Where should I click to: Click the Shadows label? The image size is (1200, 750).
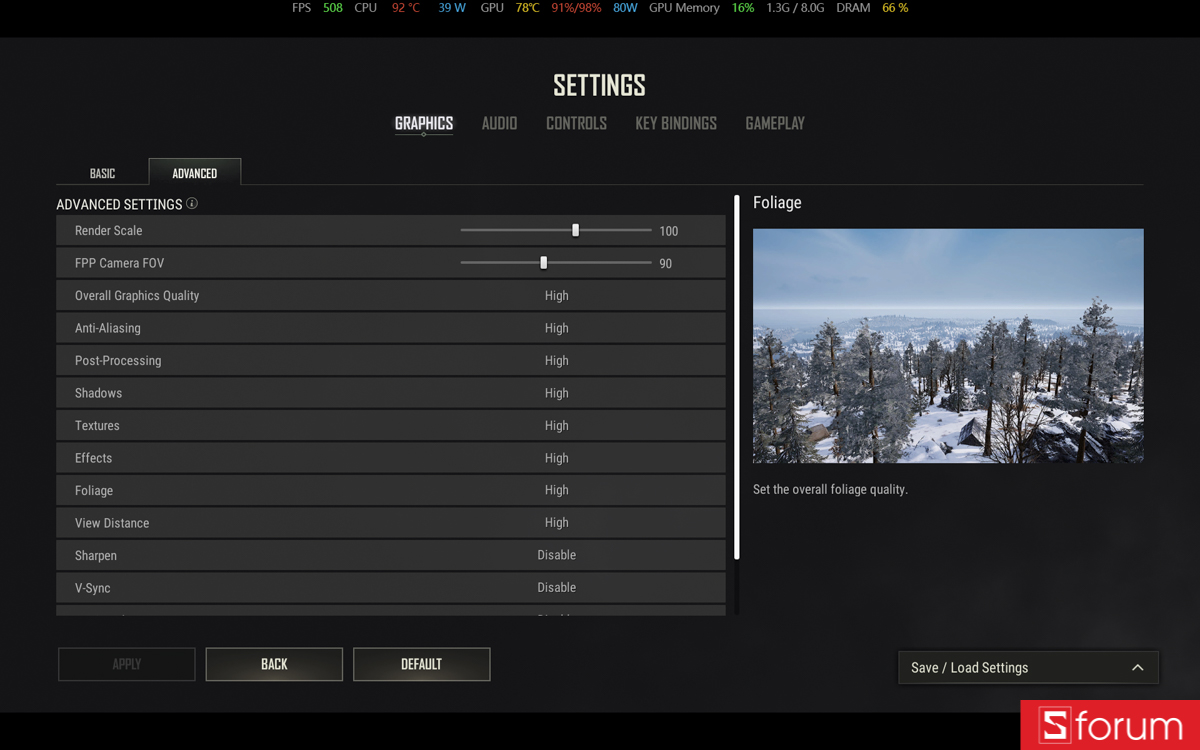click(98, 393)
